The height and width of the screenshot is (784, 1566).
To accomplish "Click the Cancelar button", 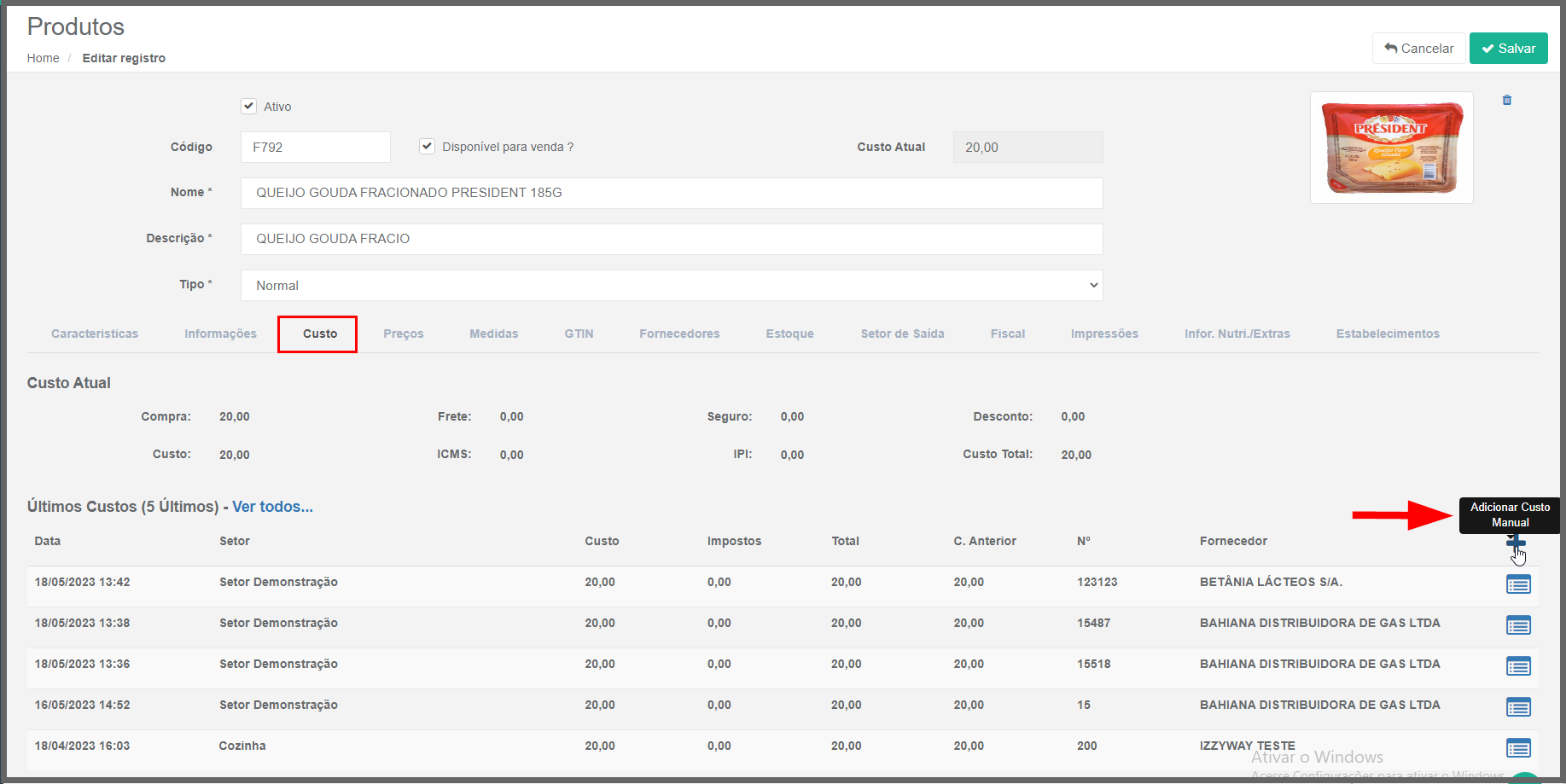I will [1418, 49].
